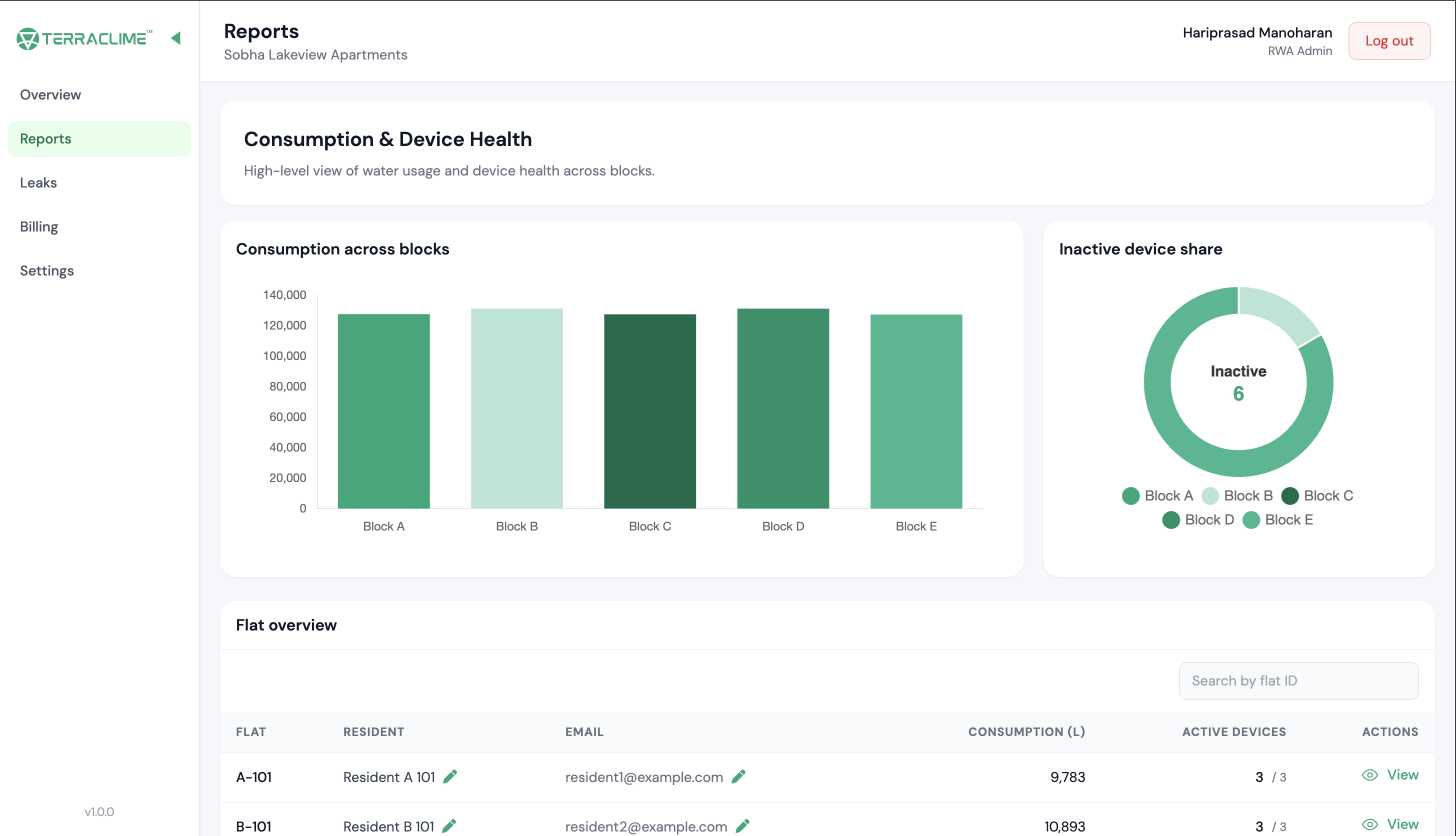
Task: Select the A-101 flat cell
Action: [254, 777]
